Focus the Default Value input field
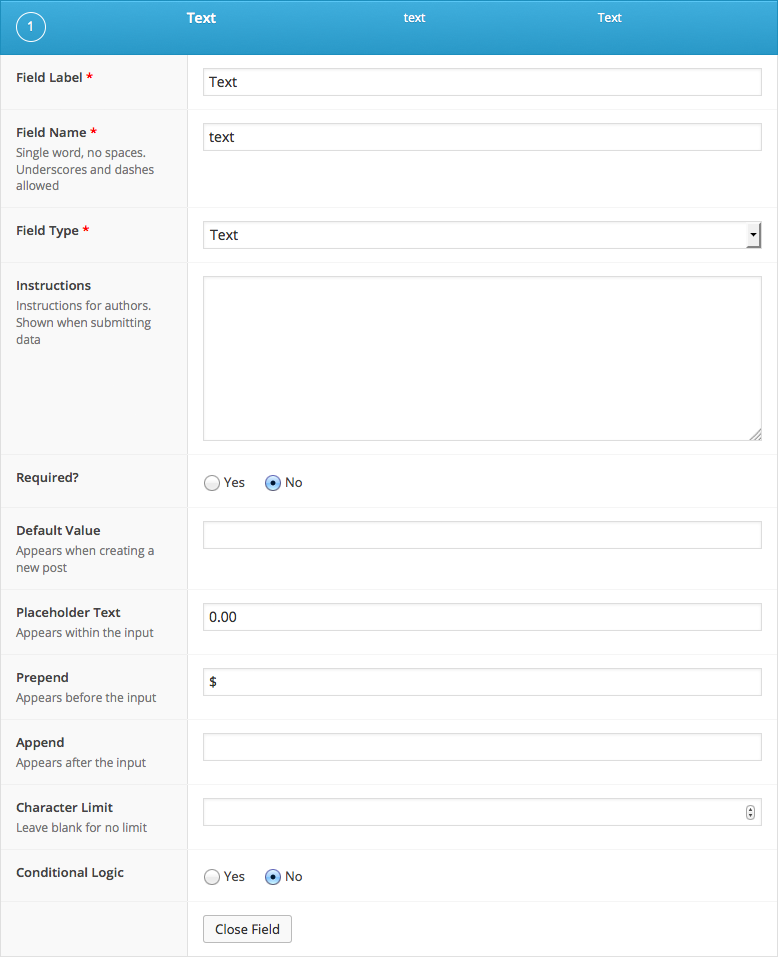 point(482,534)
